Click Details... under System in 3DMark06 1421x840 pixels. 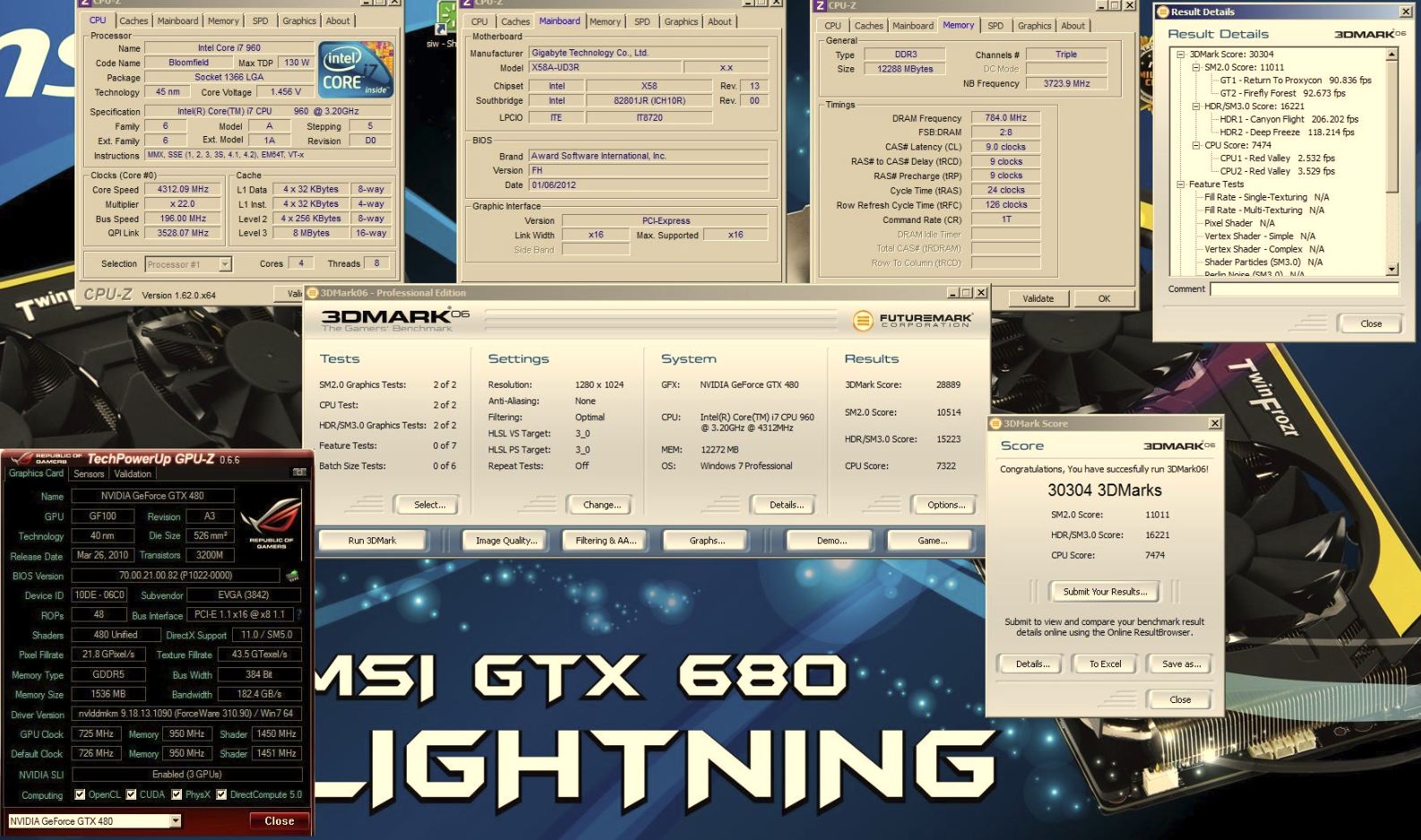786,505
